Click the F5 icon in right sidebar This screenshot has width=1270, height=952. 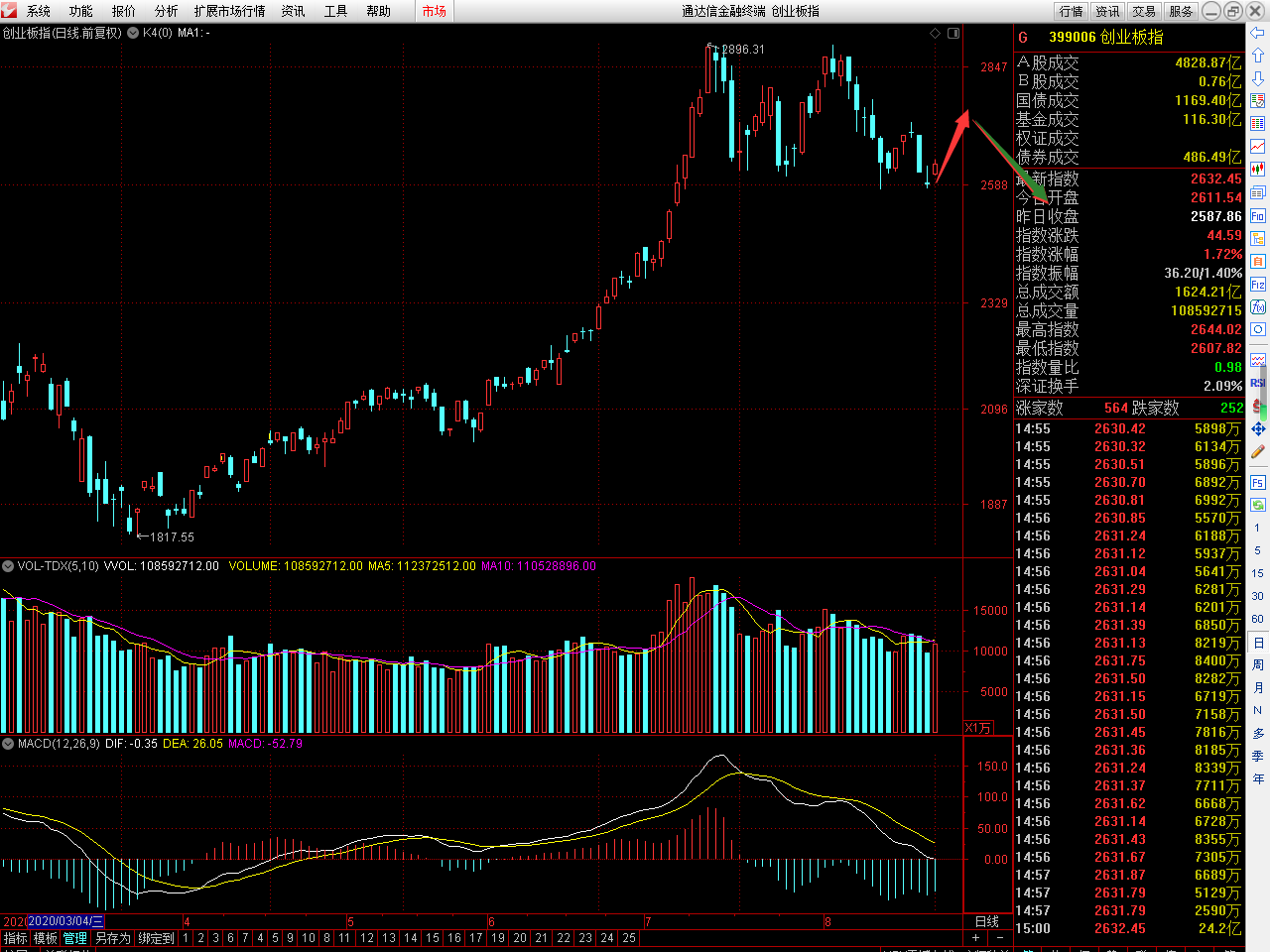click(x=1257, y=482)
